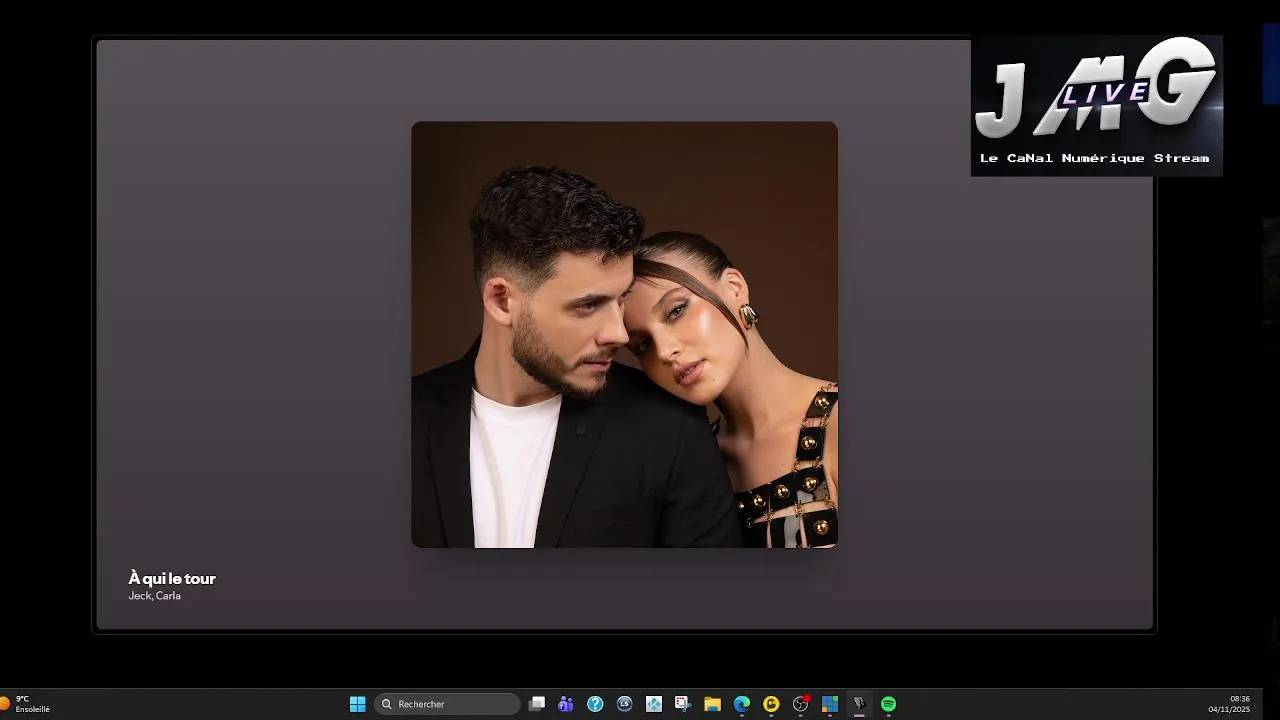Open File Explorer from the taskbar

pos(712,704)
